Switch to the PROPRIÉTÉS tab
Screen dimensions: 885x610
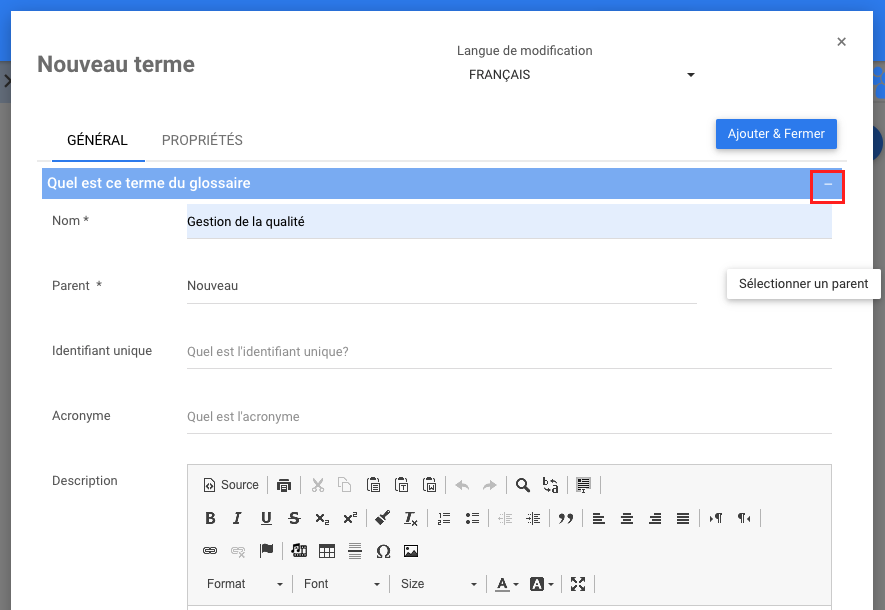pos(202,141)
